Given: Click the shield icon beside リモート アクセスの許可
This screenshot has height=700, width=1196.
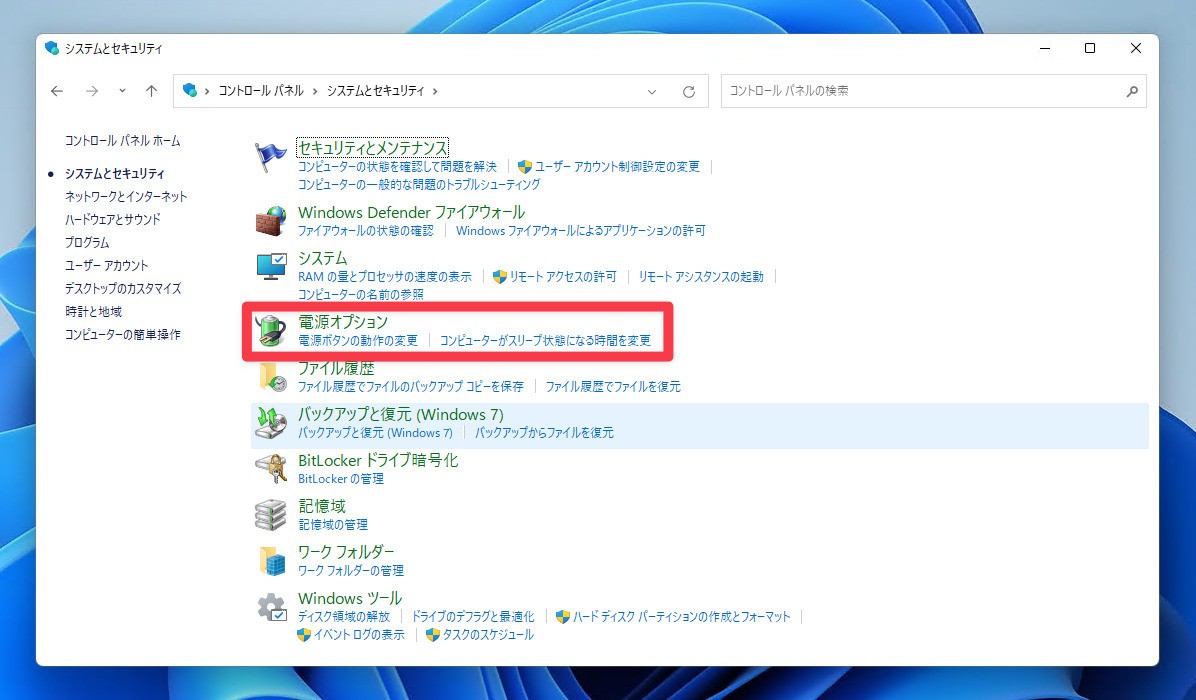Looking at the screenshot, I should point(500,276).
